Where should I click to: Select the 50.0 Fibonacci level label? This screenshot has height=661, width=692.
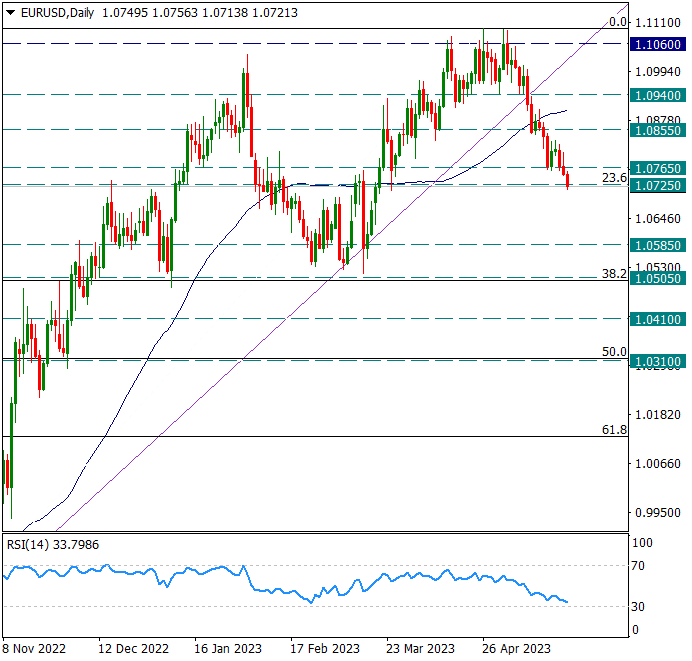614,352
